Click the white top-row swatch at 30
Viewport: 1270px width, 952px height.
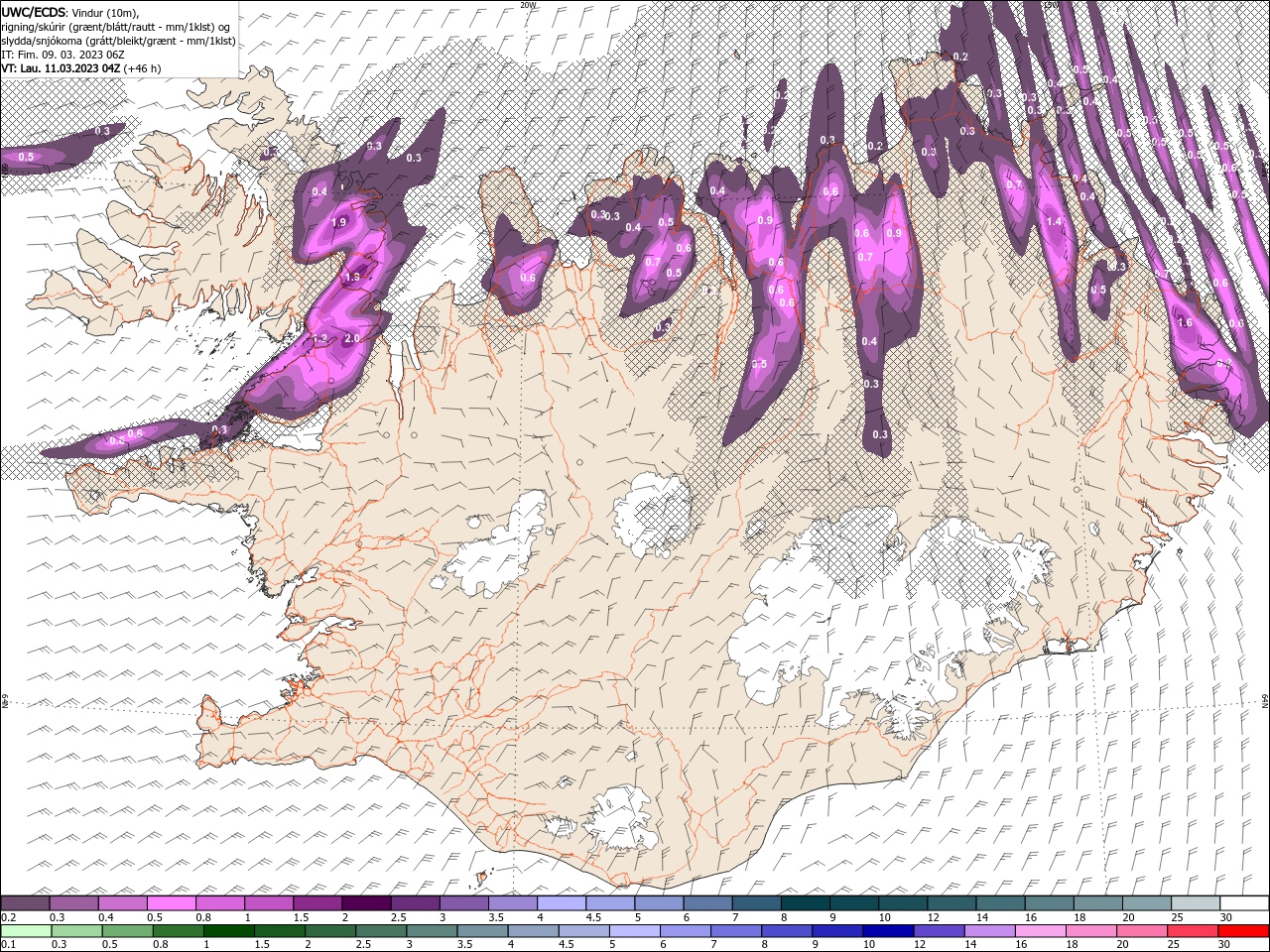click(x=1244, y=903)
